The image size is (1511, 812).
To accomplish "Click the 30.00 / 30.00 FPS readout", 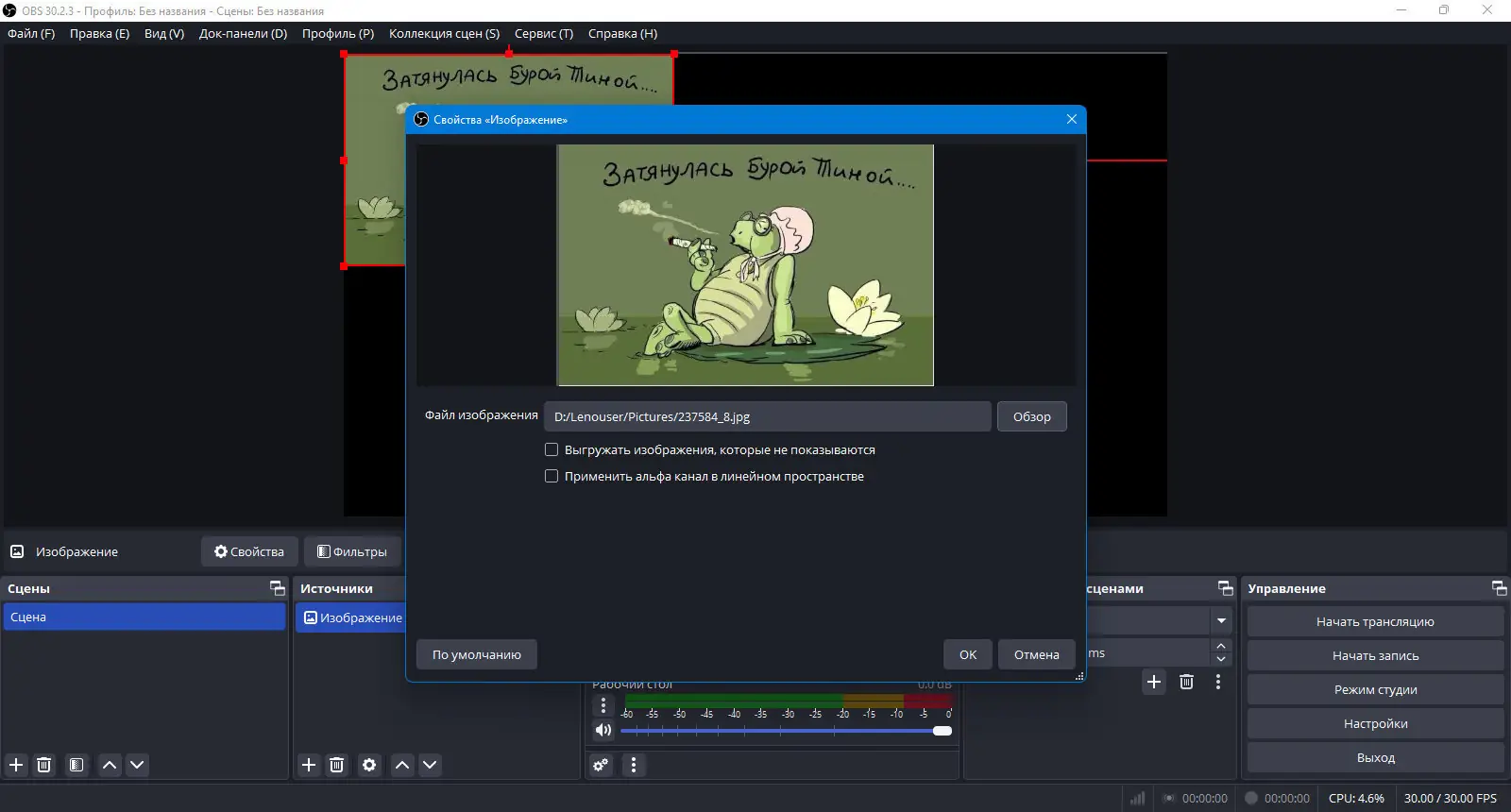I will (1451, 798).
